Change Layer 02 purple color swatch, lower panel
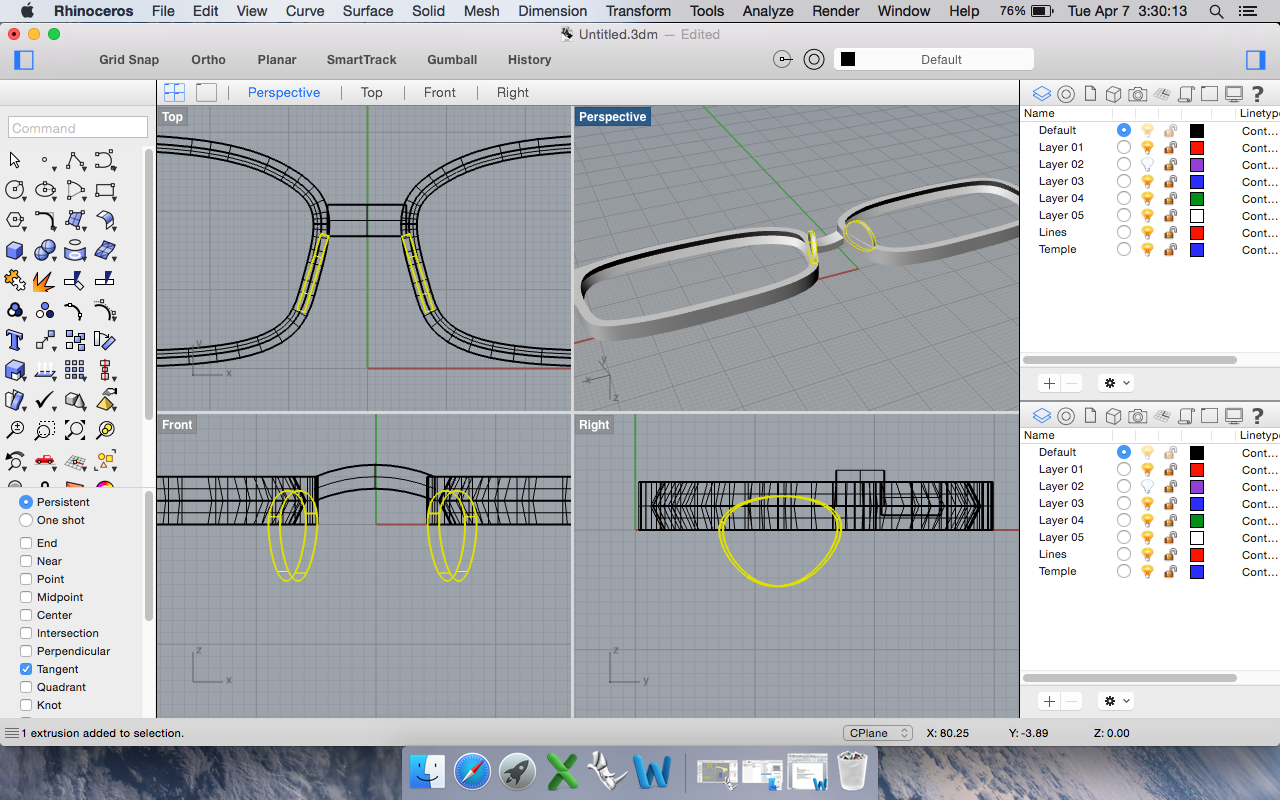The image size is (1280, 800). (1196, 486)
